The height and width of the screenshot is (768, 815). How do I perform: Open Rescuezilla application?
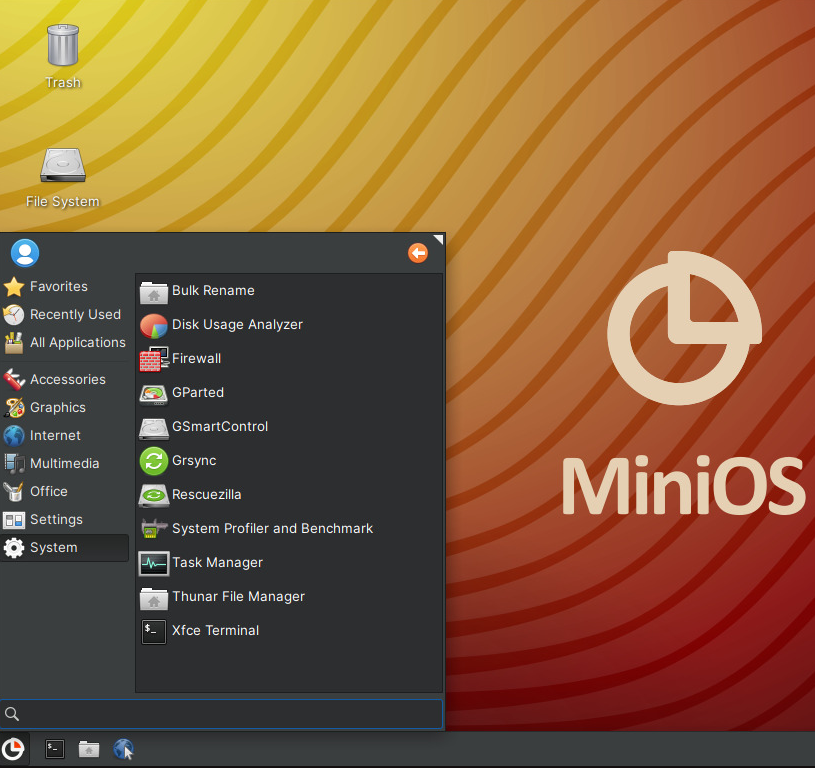pos(206,495)
